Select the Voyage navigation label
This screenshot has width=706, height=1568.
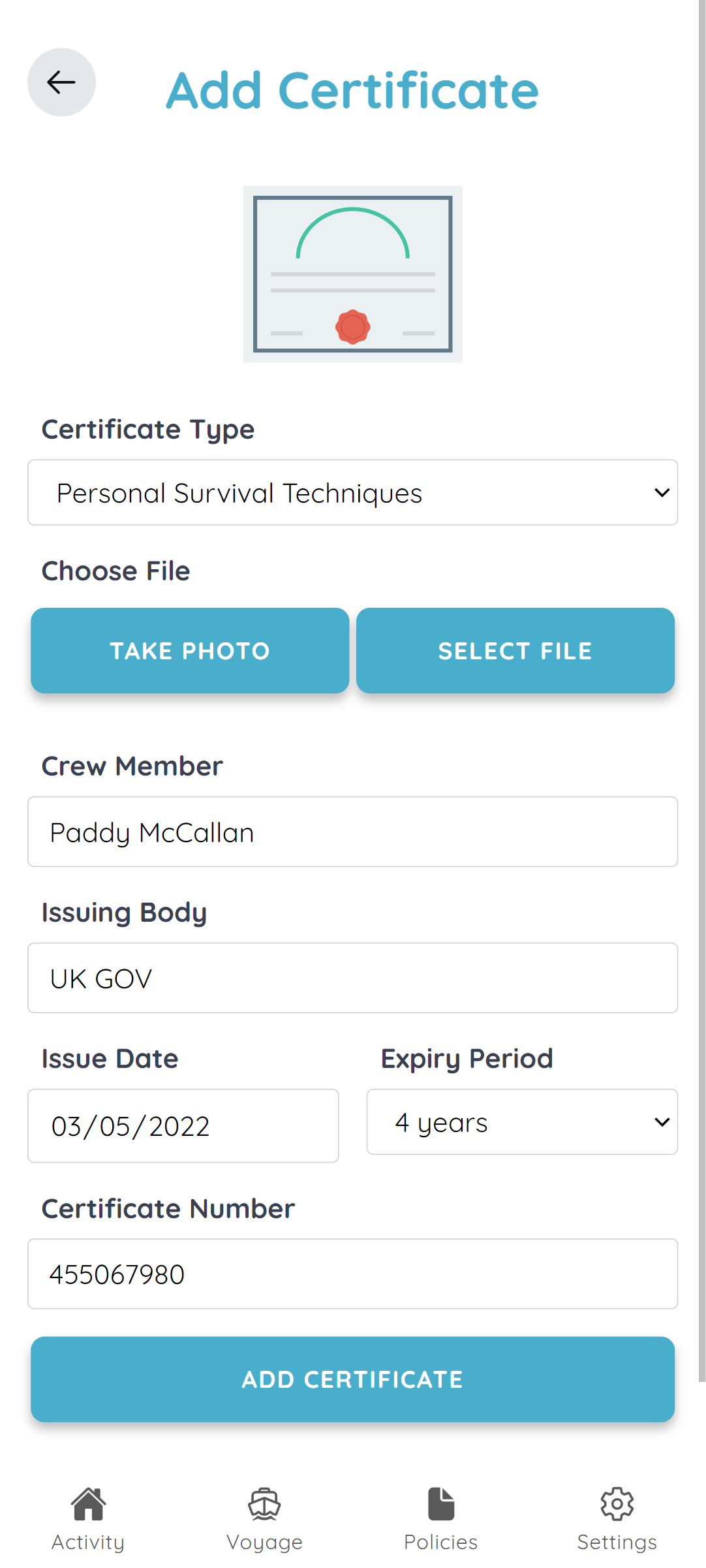264,1541
